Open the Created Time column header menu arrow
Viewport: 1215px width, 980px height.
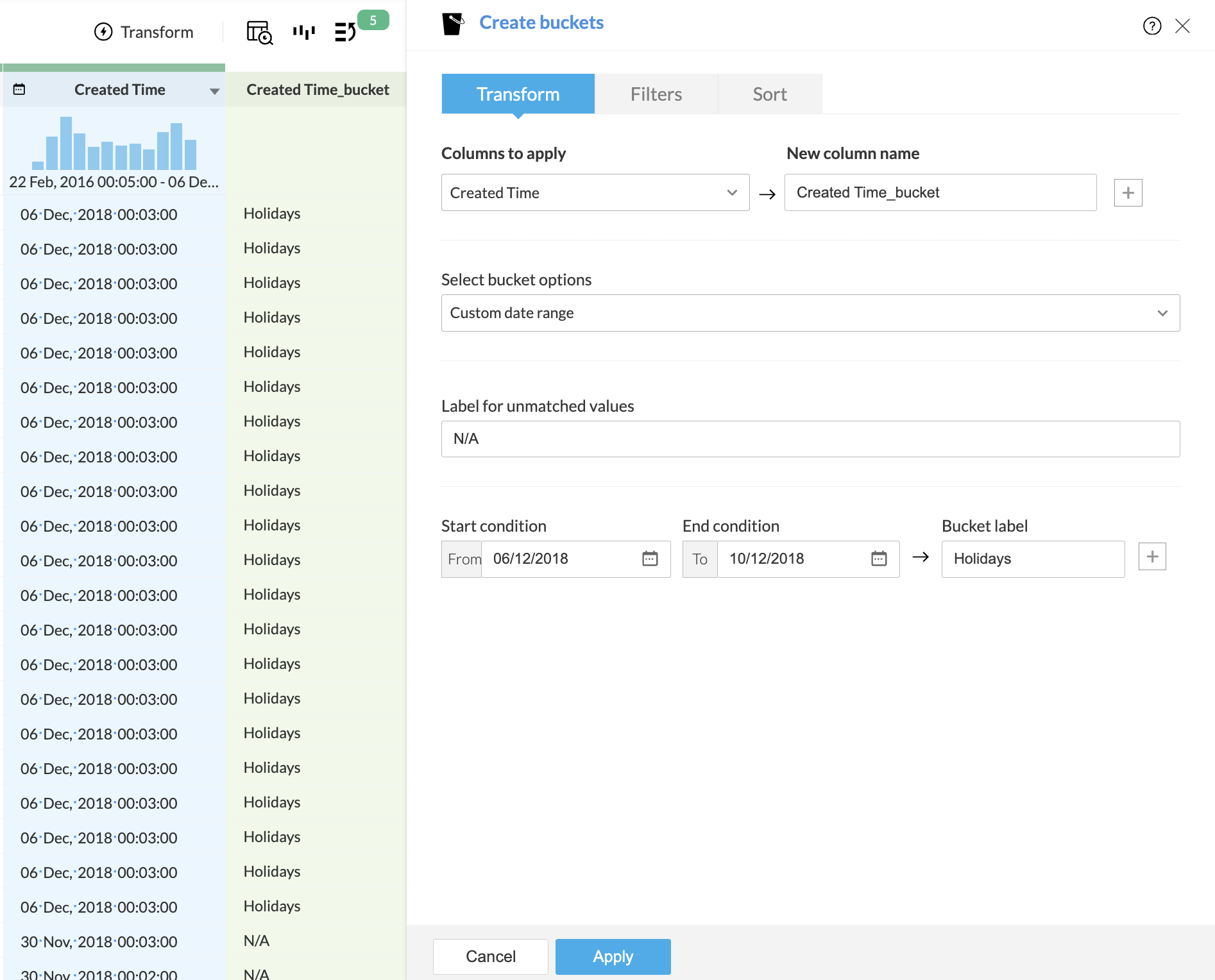click(x=214, y=91)
